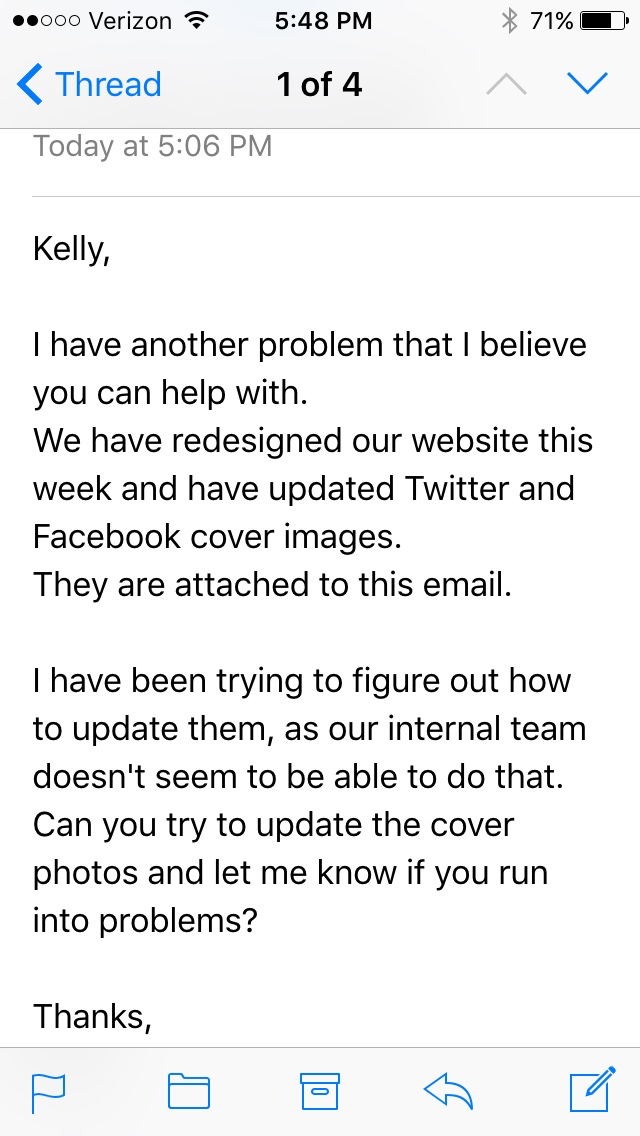Go to next message with down arrow
The height and width of the screenshot is (1136, 640).
pyautogui.click(x=586, y=85)
